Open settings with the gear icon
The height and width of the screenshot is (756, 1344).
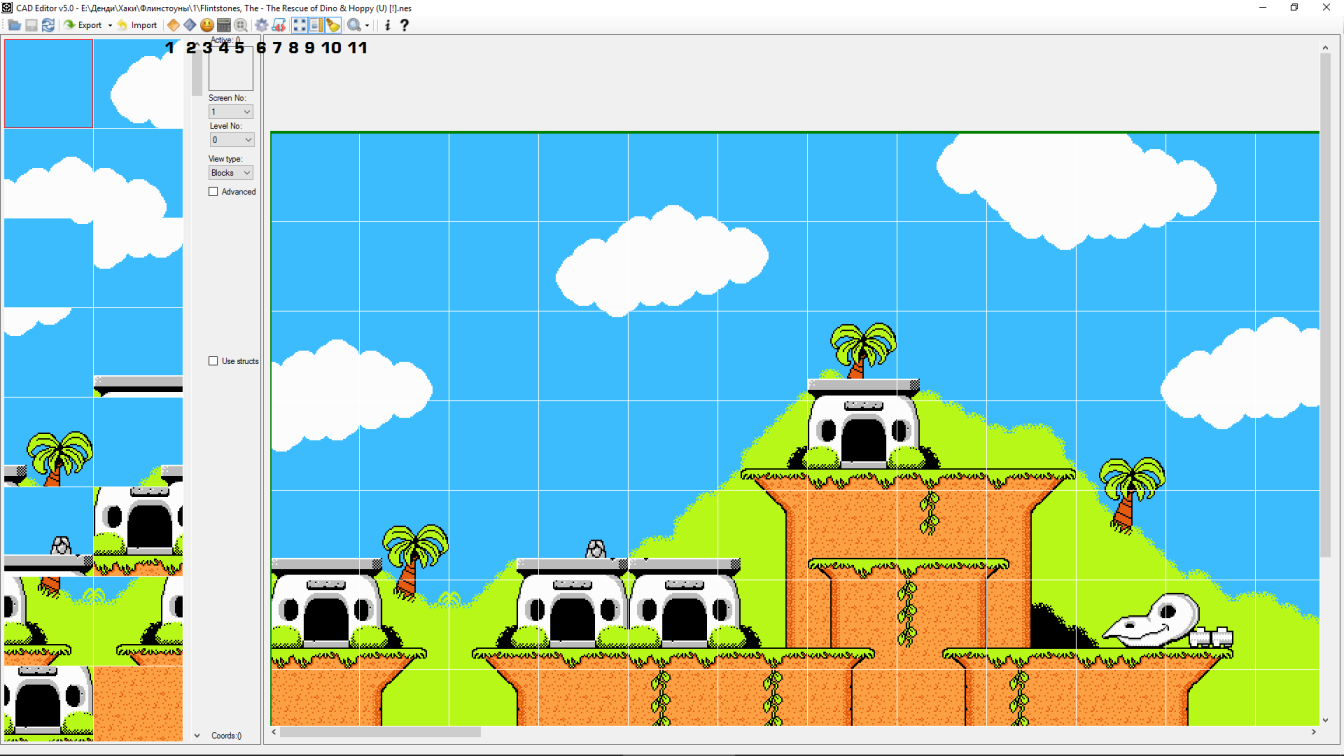pos(262,25)
